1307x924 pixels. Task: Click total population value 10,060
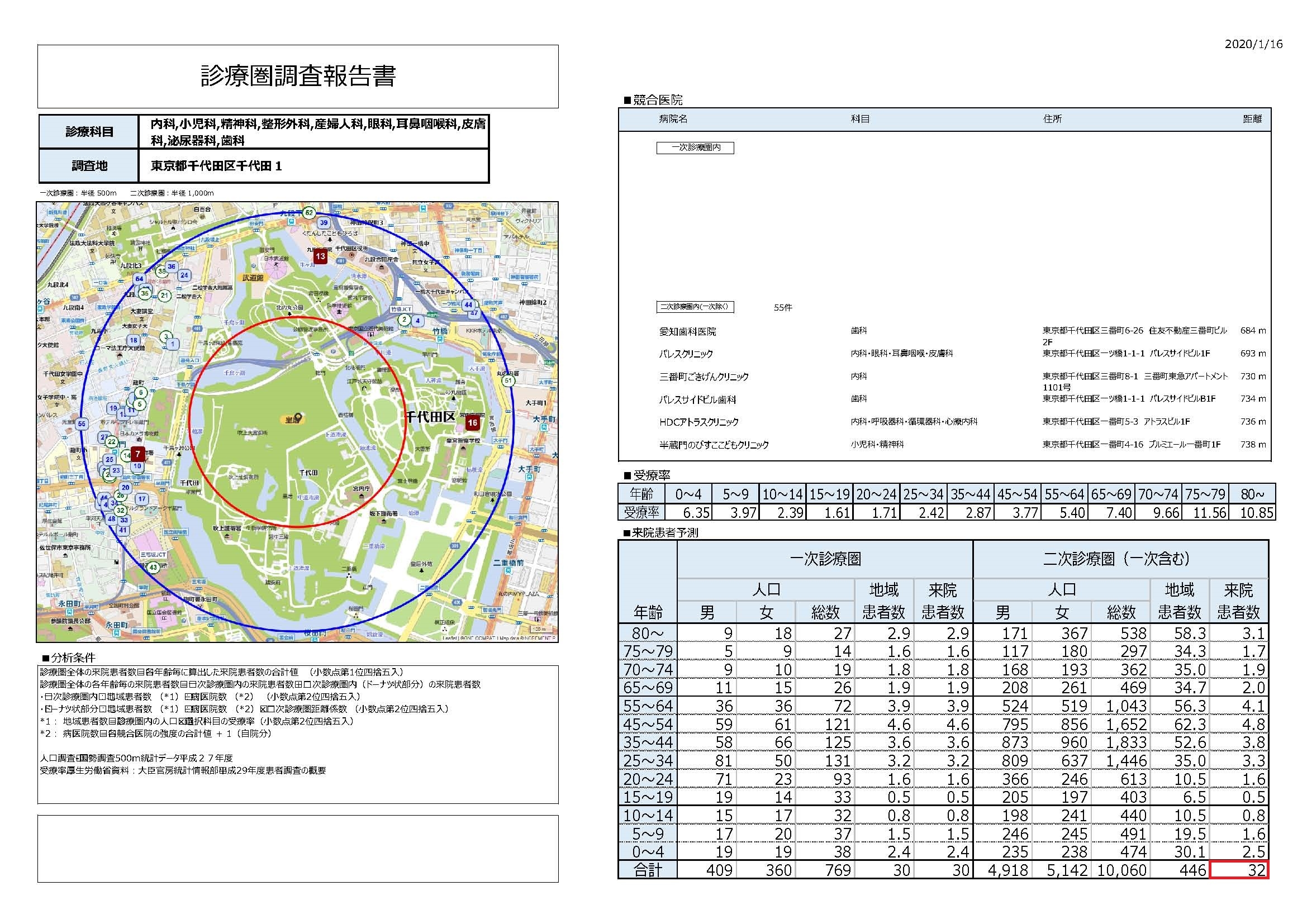(1121, 870)
